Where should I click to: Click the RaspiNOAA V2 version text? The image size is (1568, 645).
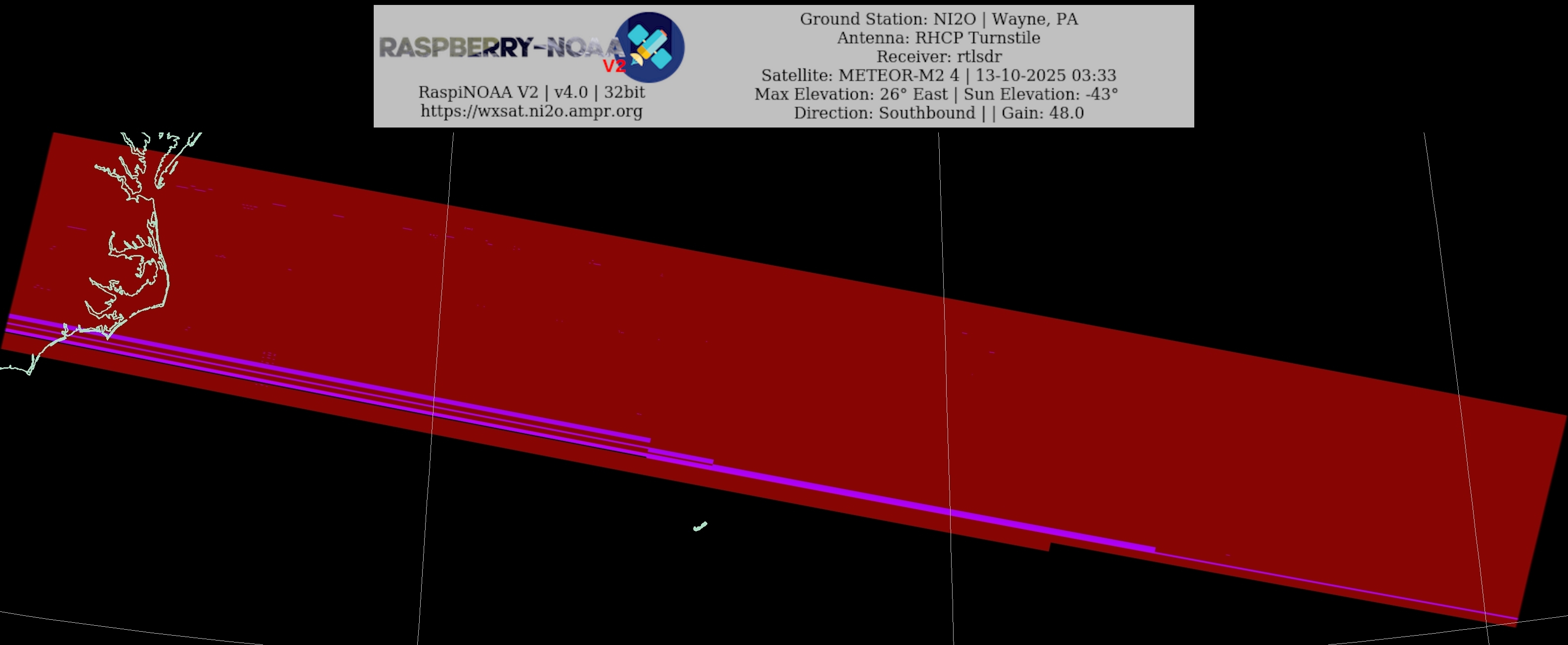click(531, 92)
